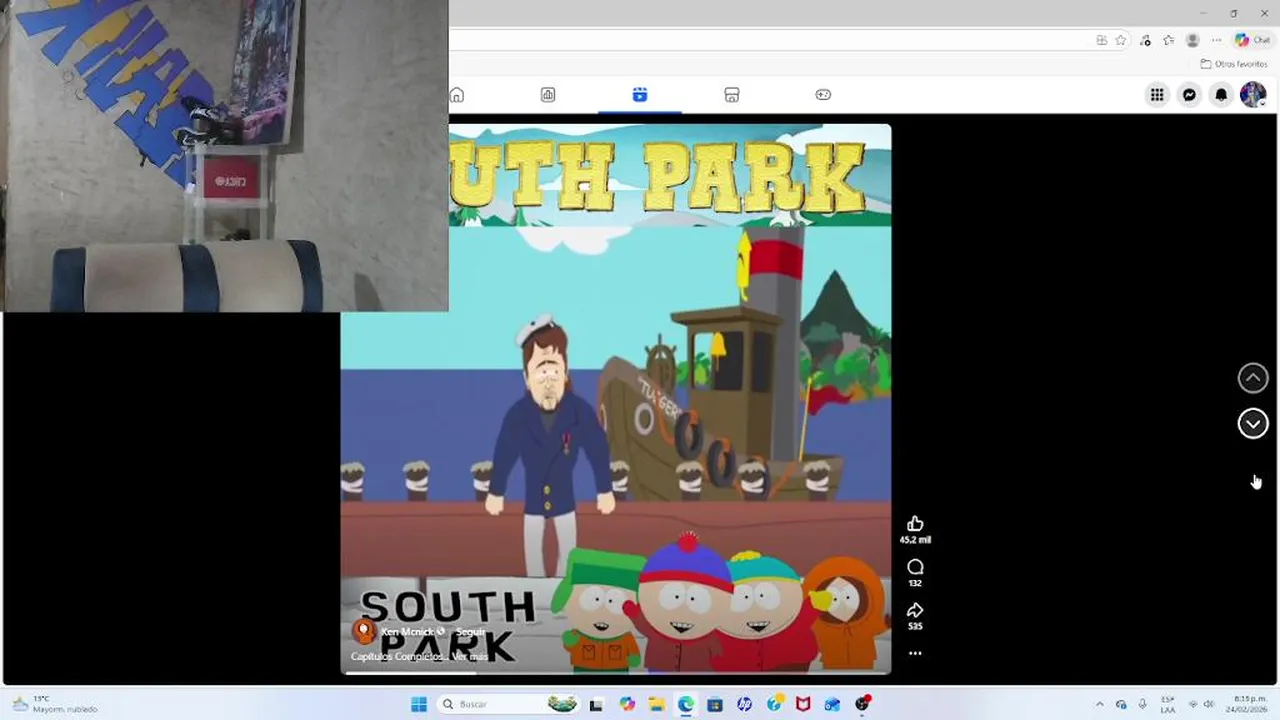
Task: Select the Reels video tab
Action: (640, 95)
